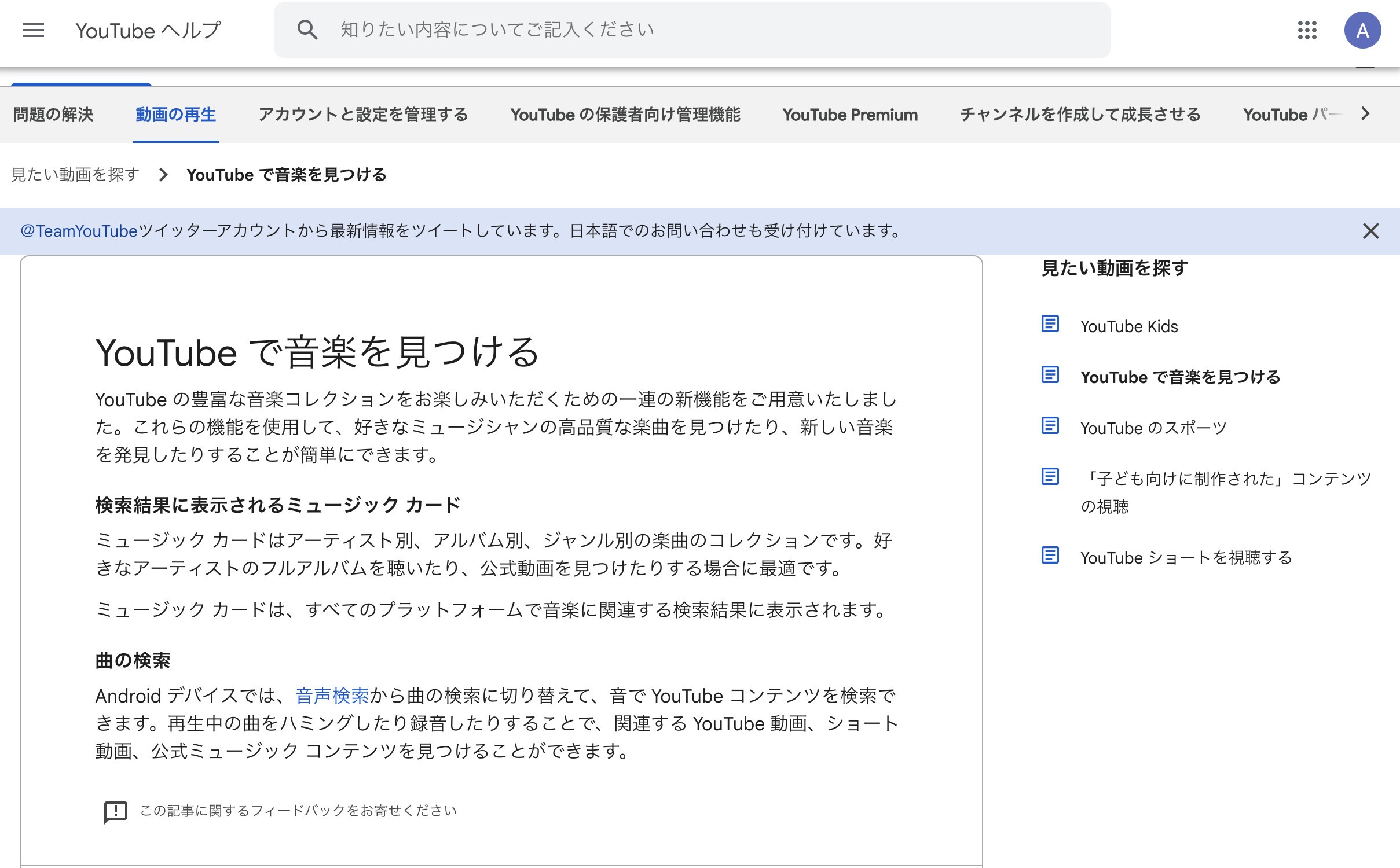
Task: Select the YouTube Premium tab
Action: (x=849, y=115)
